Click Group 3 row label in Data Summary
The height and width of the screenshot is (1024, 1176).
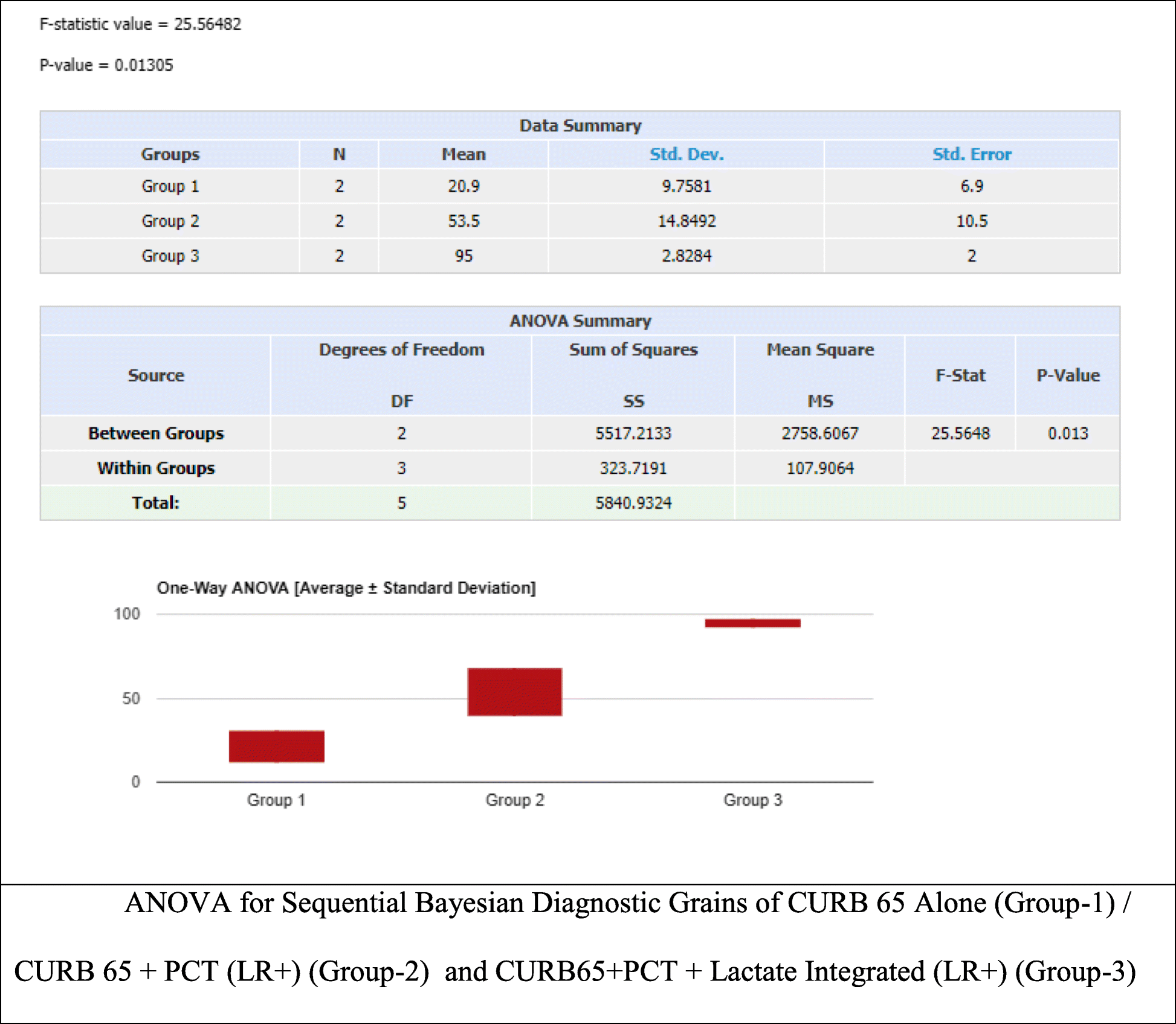coord(170,256)
